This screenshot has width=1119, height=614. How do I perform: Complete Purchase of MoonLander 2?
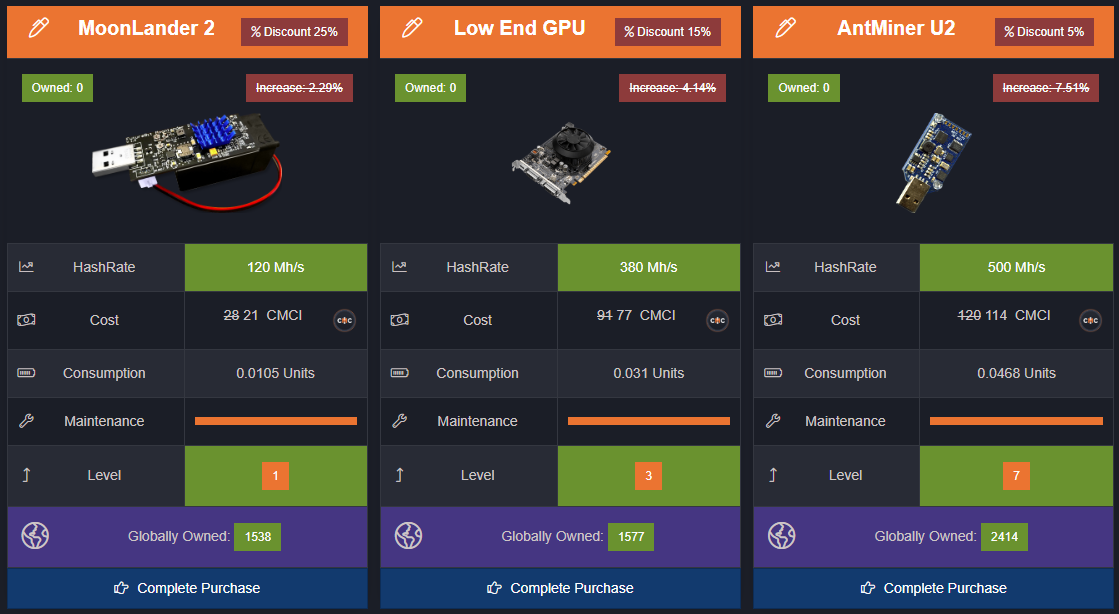click(x=187, y=588)
